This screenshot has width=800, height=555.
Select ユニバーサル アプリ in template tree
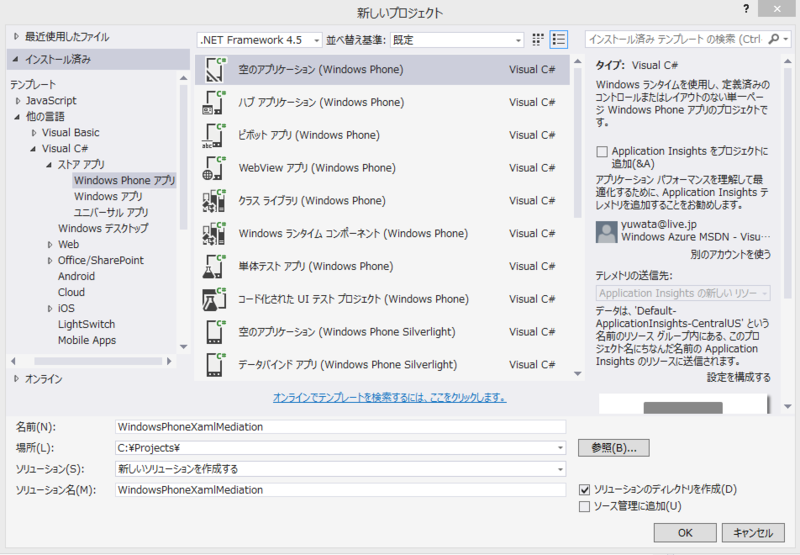[111, 212]
